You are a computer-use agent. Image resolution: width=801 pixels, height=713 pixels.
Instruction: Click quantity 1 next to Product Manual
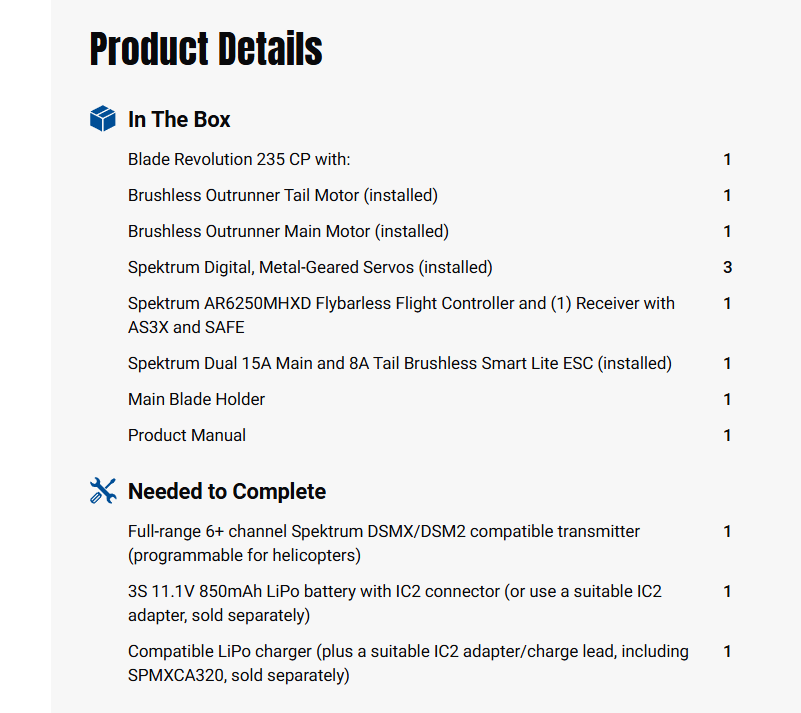coord(728,435)
